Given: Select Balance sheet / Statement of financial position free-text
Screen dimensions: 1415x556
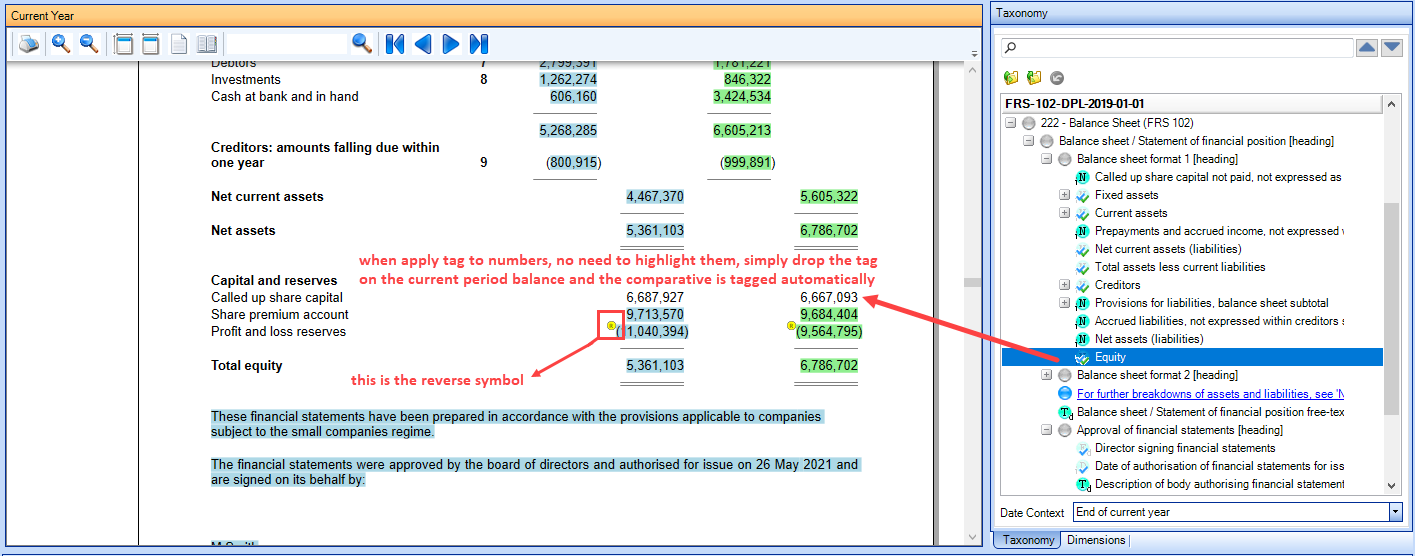Looking at the screenshot, I should point(1210,411).
